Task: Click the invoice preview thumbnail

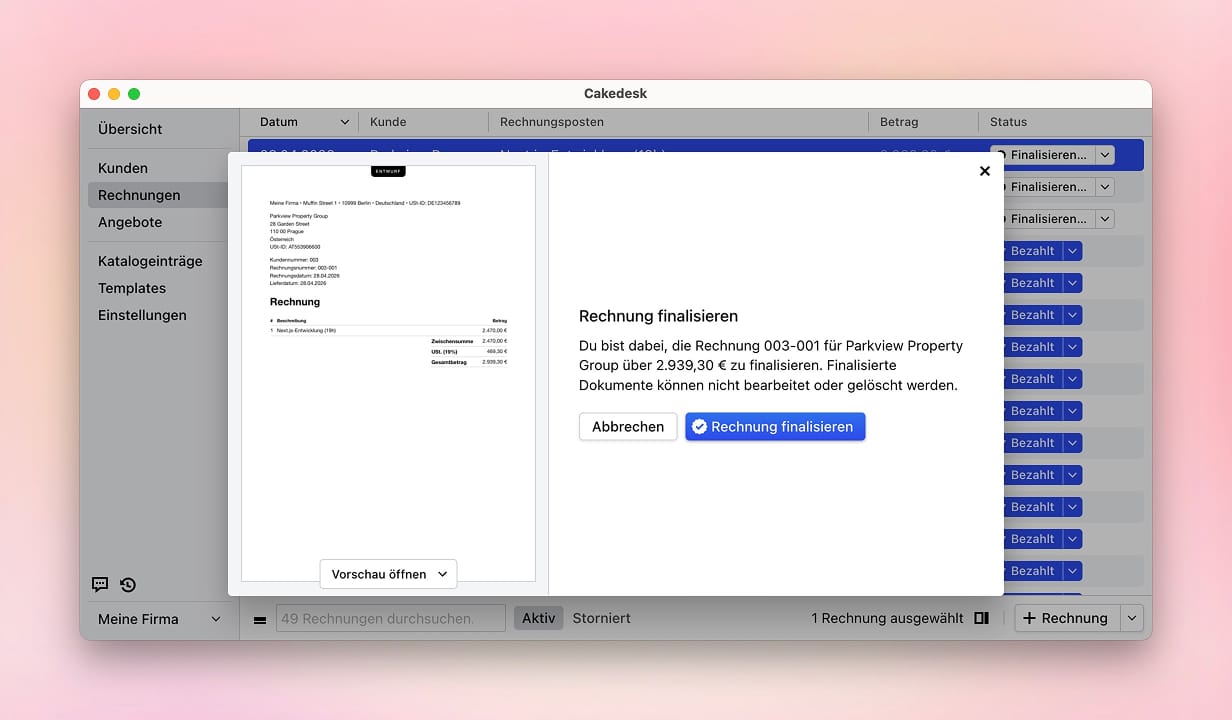Action: click(x=388, y=373)
